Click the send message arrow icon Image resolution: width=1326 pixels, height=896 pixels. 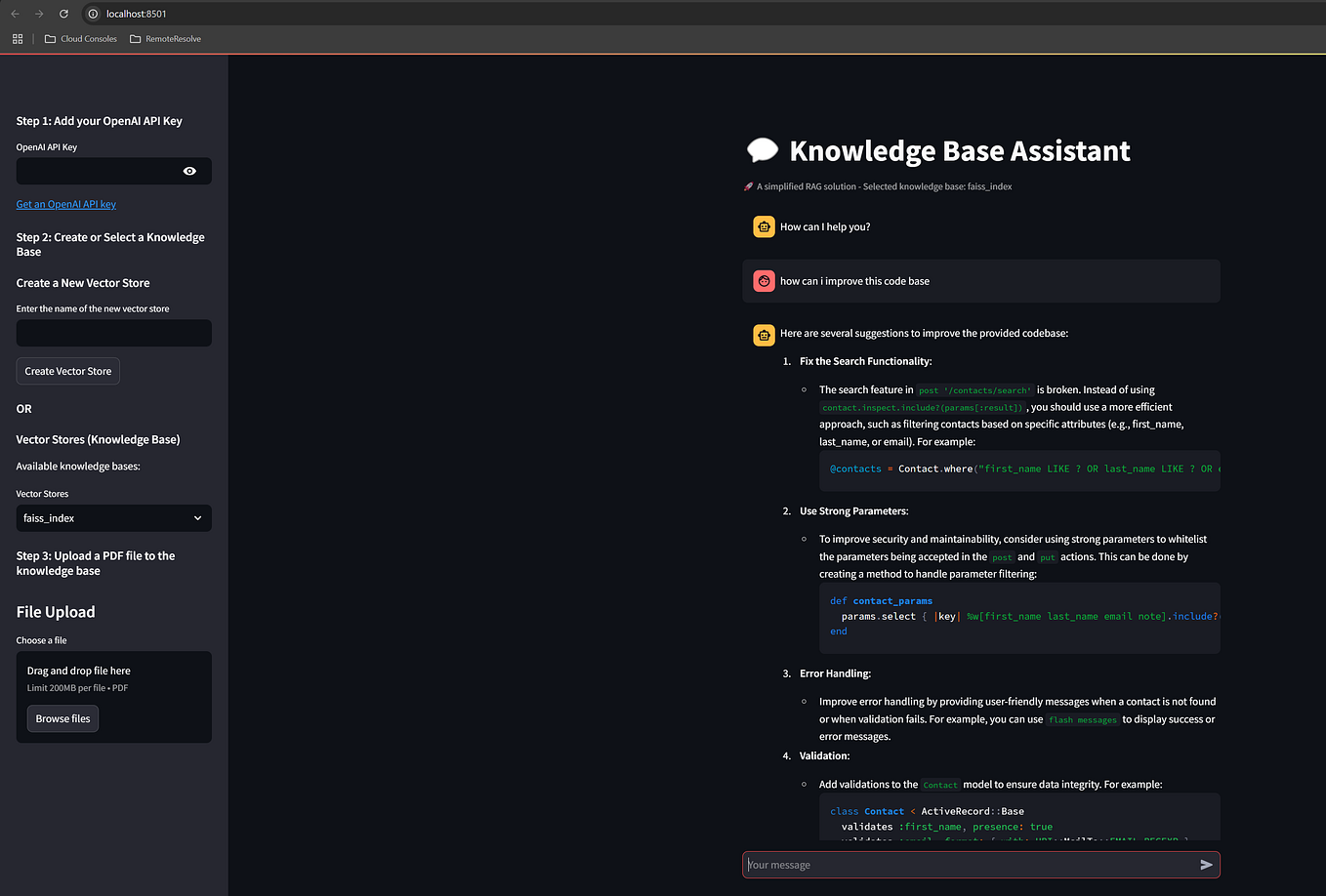(x=1206, y=865)
